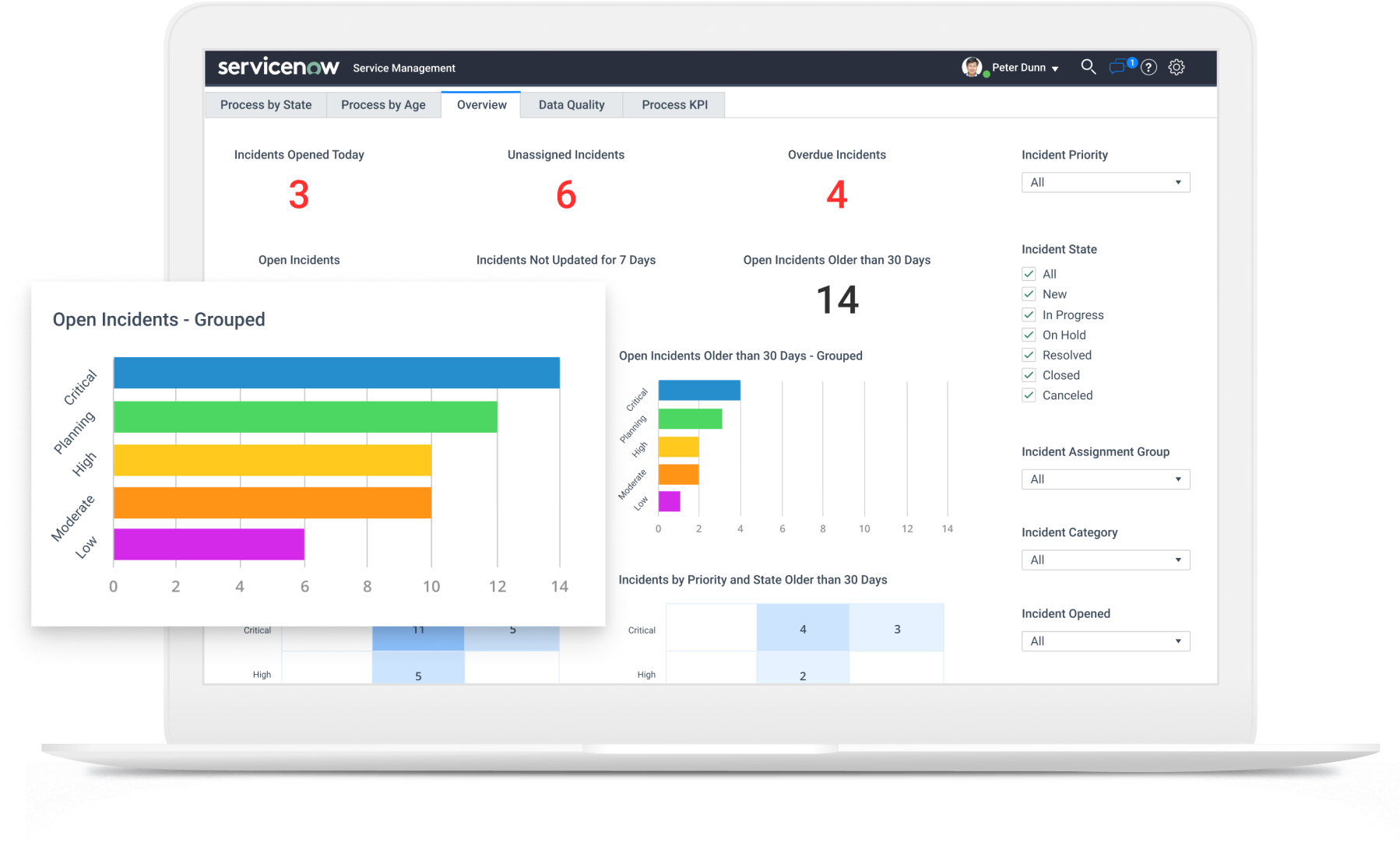Expand the Peter Dunn user menu arrow
Image resolution: width=1400 pixels, height=846 pixels.
tap(1055, 68)
